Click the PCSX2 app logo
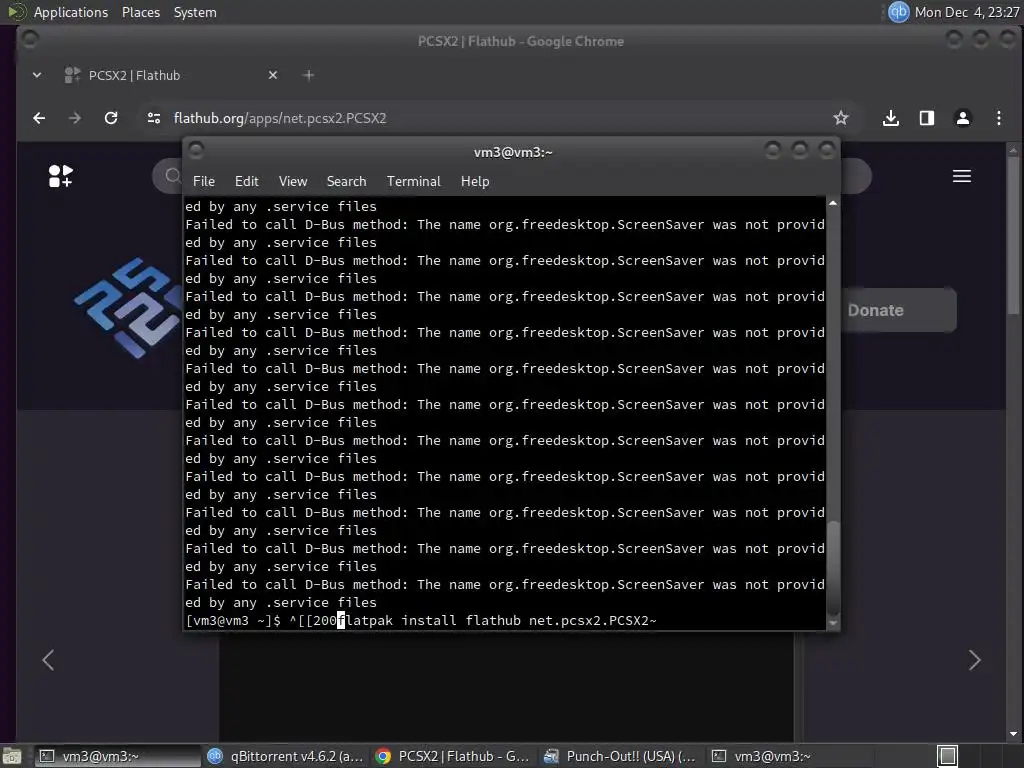Screen dimensions: 1024x768 click(127, 308)
